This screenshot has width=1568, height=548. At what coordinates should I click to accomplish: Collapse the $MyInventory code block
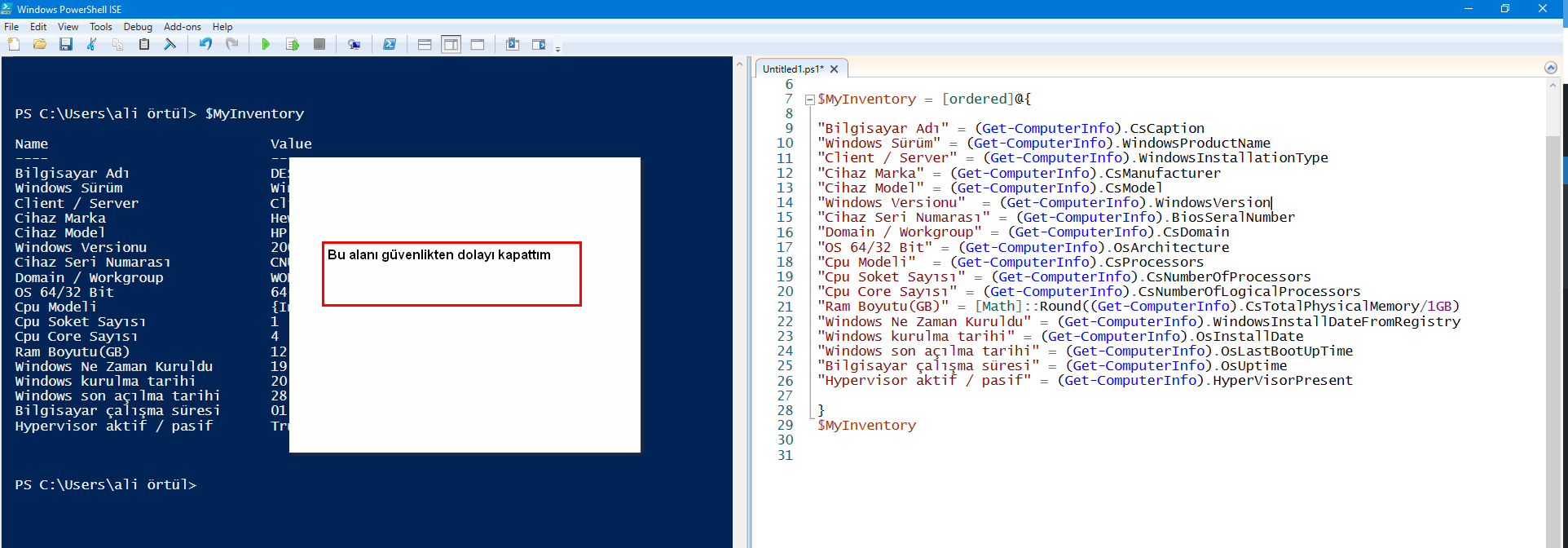(809, 99)
